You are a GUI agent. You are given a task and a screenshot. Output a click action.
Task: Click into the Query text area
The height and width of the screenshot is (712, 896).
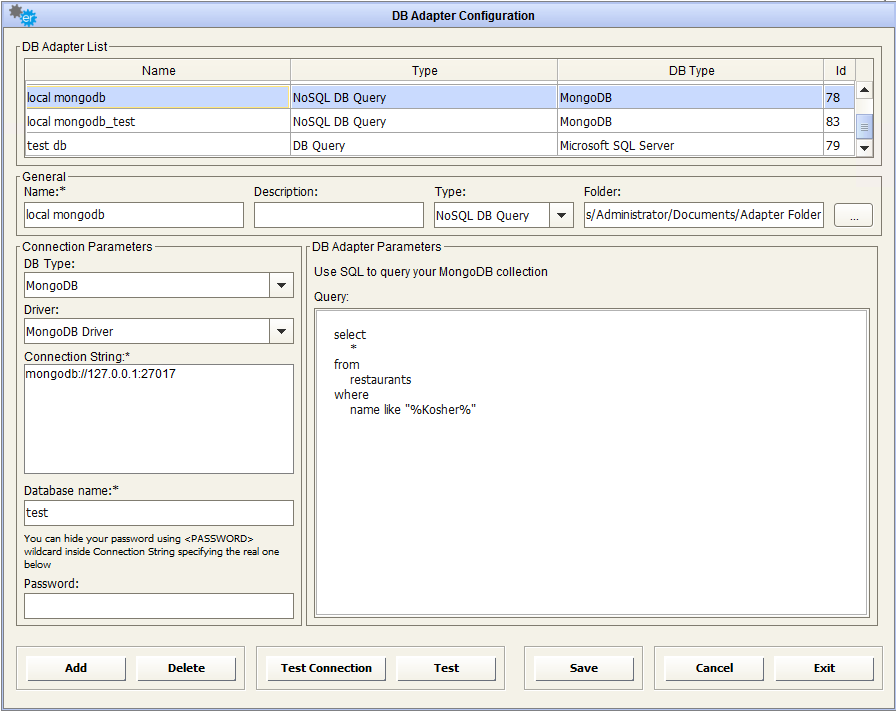coord(592,500)
